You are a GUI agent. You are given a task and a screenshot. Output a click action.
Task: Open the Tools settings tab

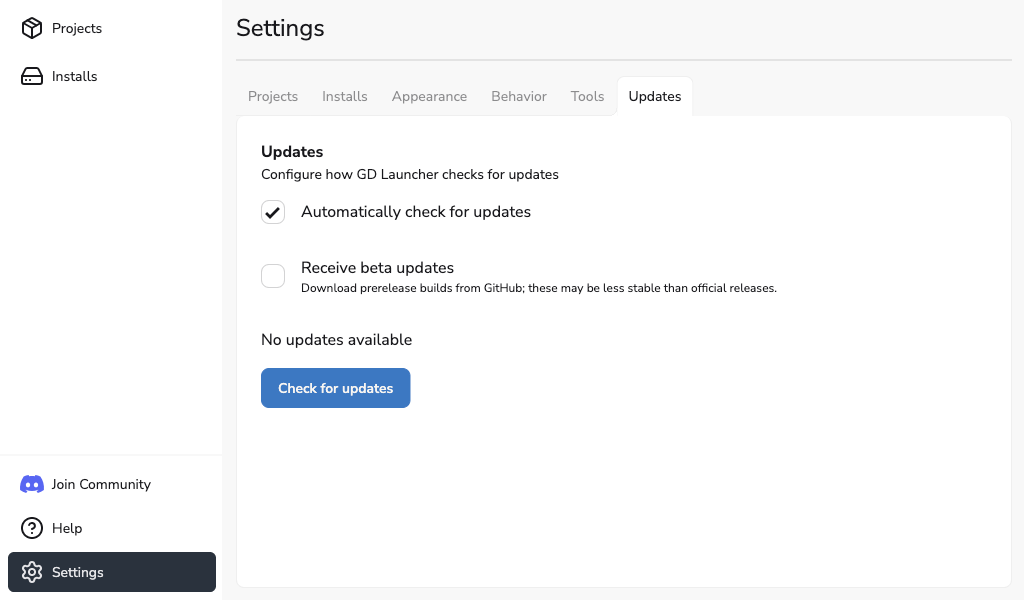[x=587, y=96]
